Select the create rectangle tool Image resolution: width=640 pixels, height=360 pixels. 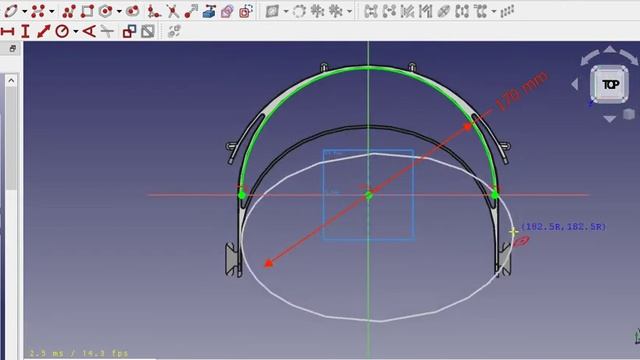(87, 11)
